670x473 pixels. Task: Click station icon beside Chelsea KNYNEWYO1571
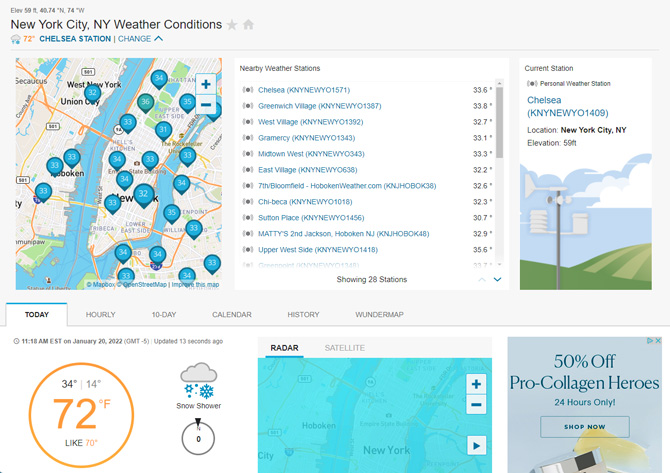(248, 90)
